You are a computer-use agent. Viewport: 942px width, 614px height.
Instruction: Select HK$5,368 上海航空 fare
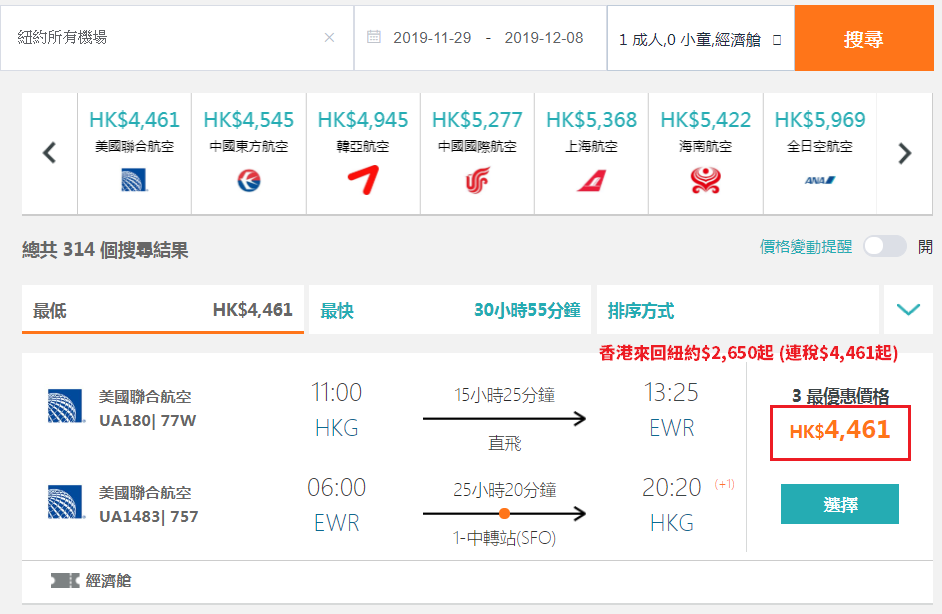click(592, 153)
